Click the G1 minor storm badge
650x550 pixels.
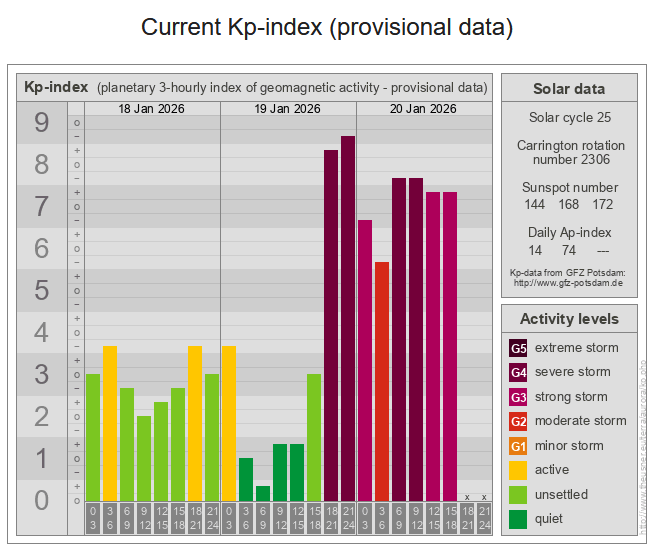click(x=519, y=446)
